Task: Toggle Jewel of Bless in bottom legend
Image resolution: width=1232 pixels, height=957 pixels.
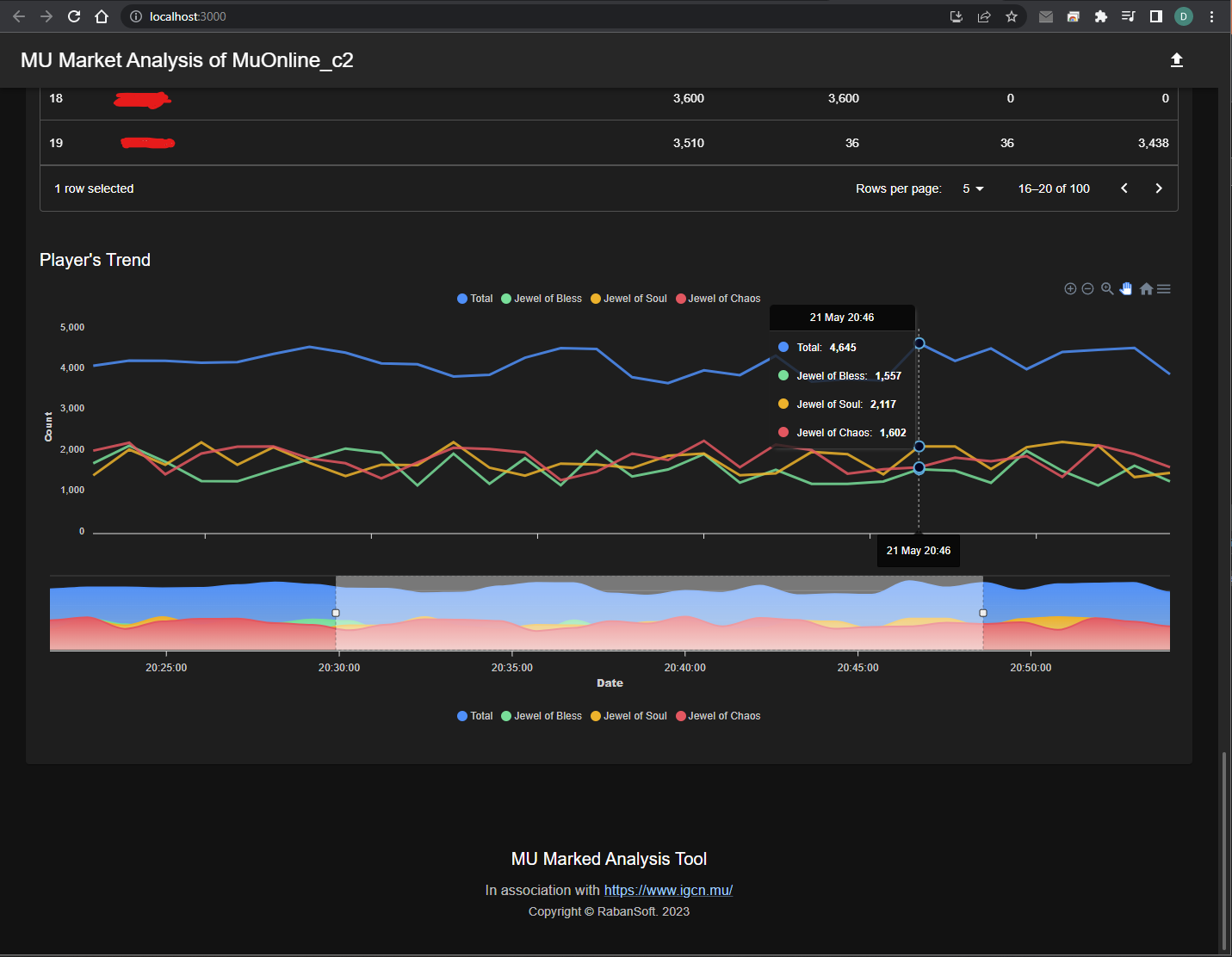Action: point(542,716)
